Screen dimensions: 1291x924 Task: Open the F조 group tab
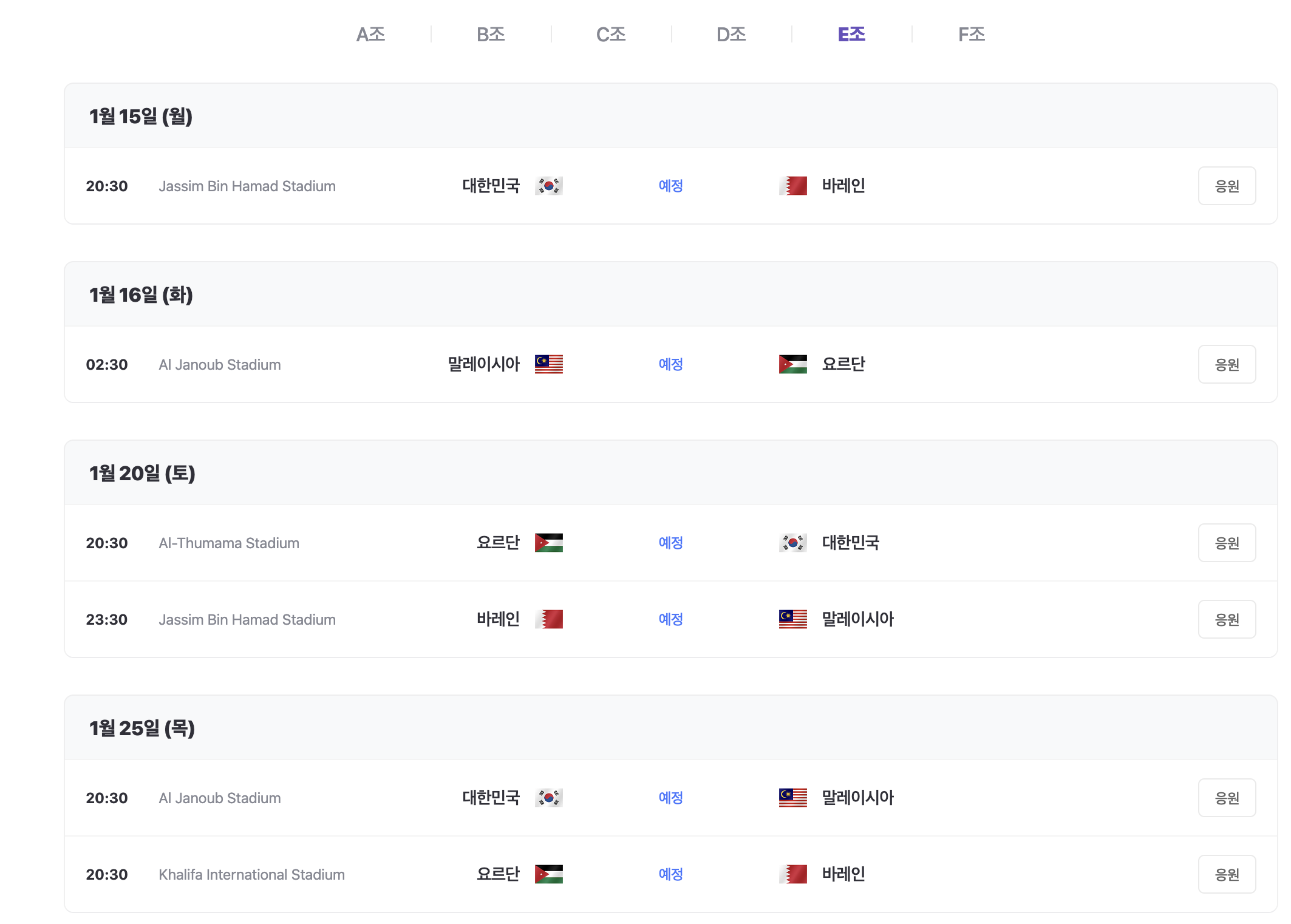coord(972,35)
